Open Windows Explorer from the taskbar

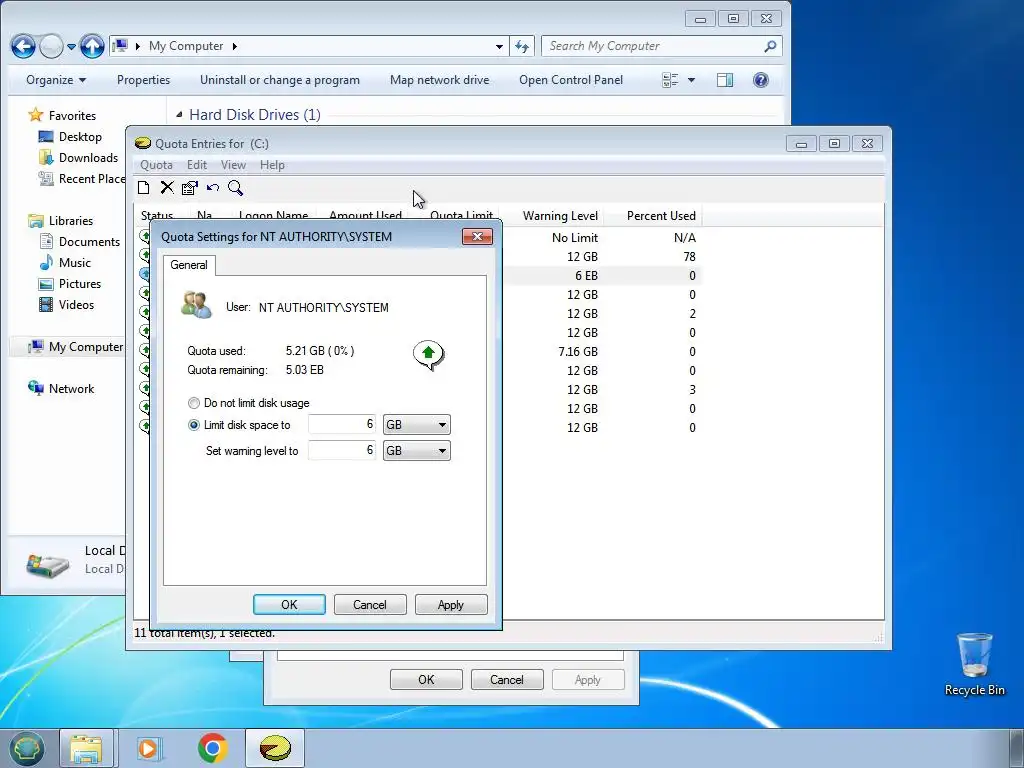click(86, 748)
